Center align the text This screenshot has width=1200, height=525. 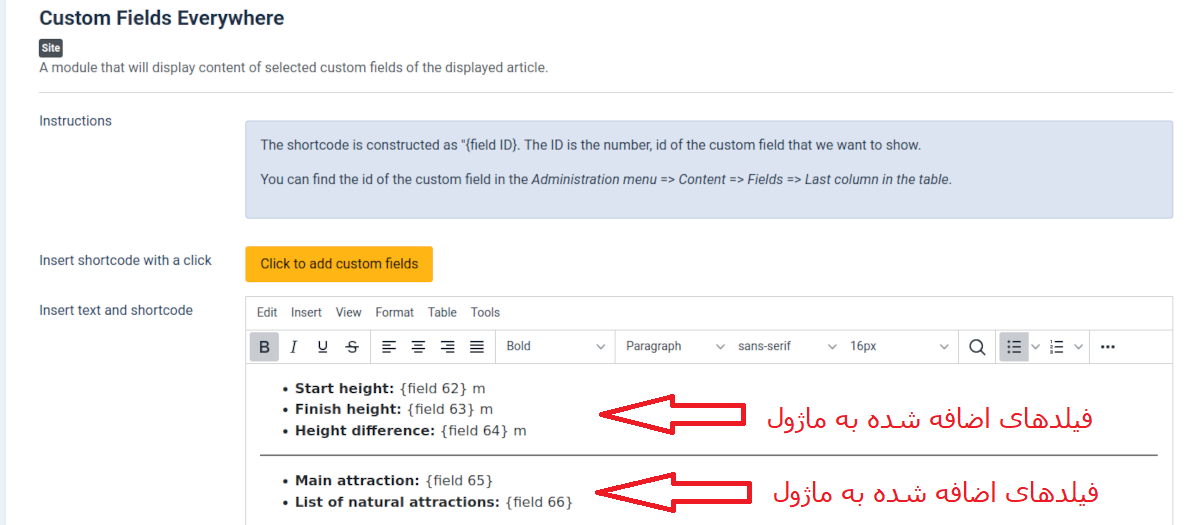click(x=418, y=347)
